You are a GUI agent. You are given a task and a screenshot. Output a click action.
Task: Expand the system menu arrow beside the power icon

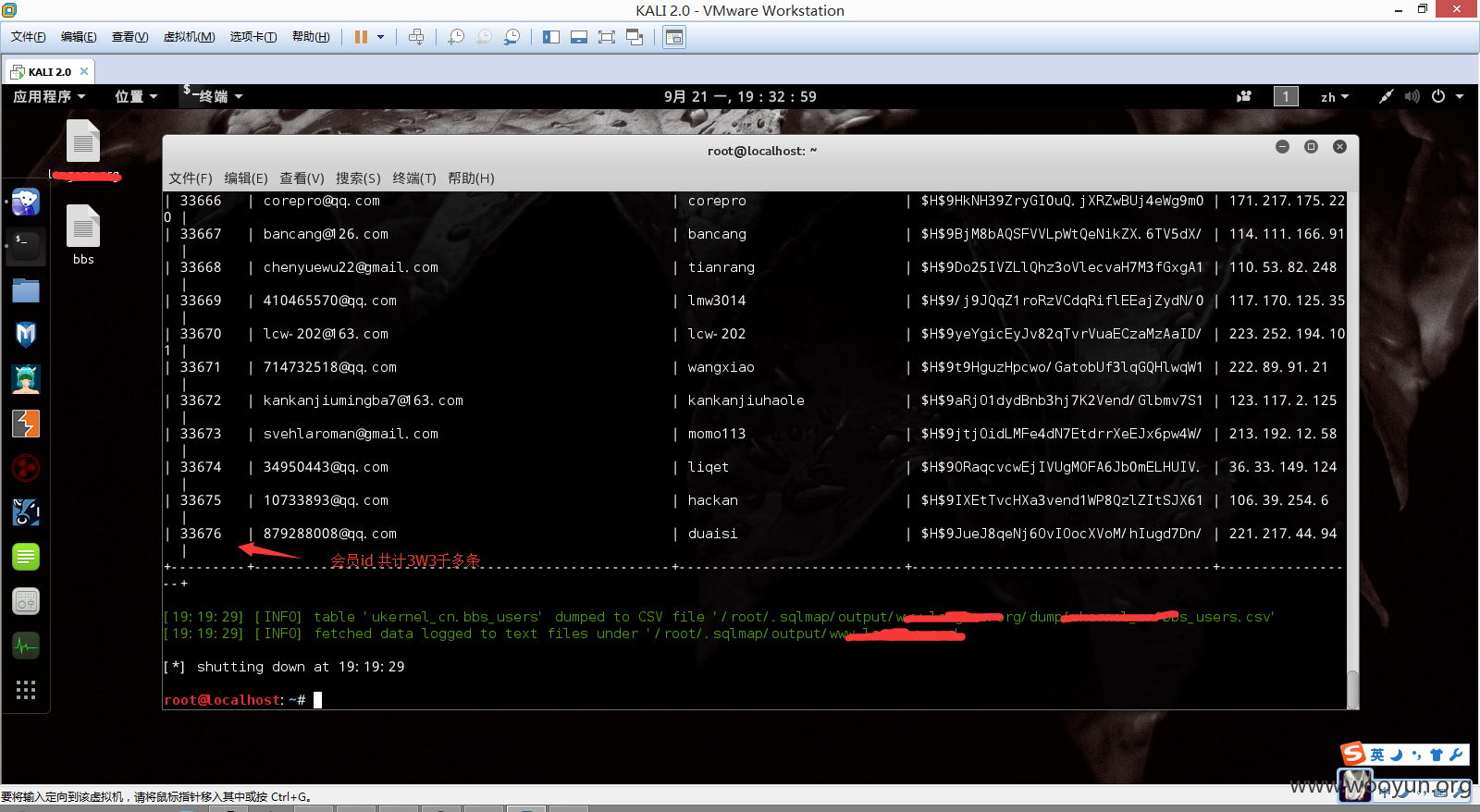click(x=1460, y=96)
